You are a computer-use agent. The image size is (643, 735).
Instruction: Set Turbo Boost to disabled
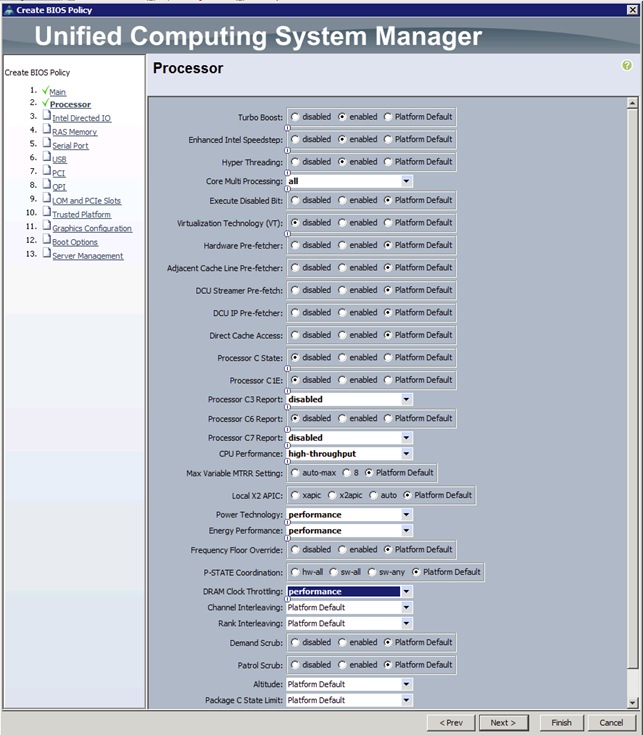click(x=295, y=117)
